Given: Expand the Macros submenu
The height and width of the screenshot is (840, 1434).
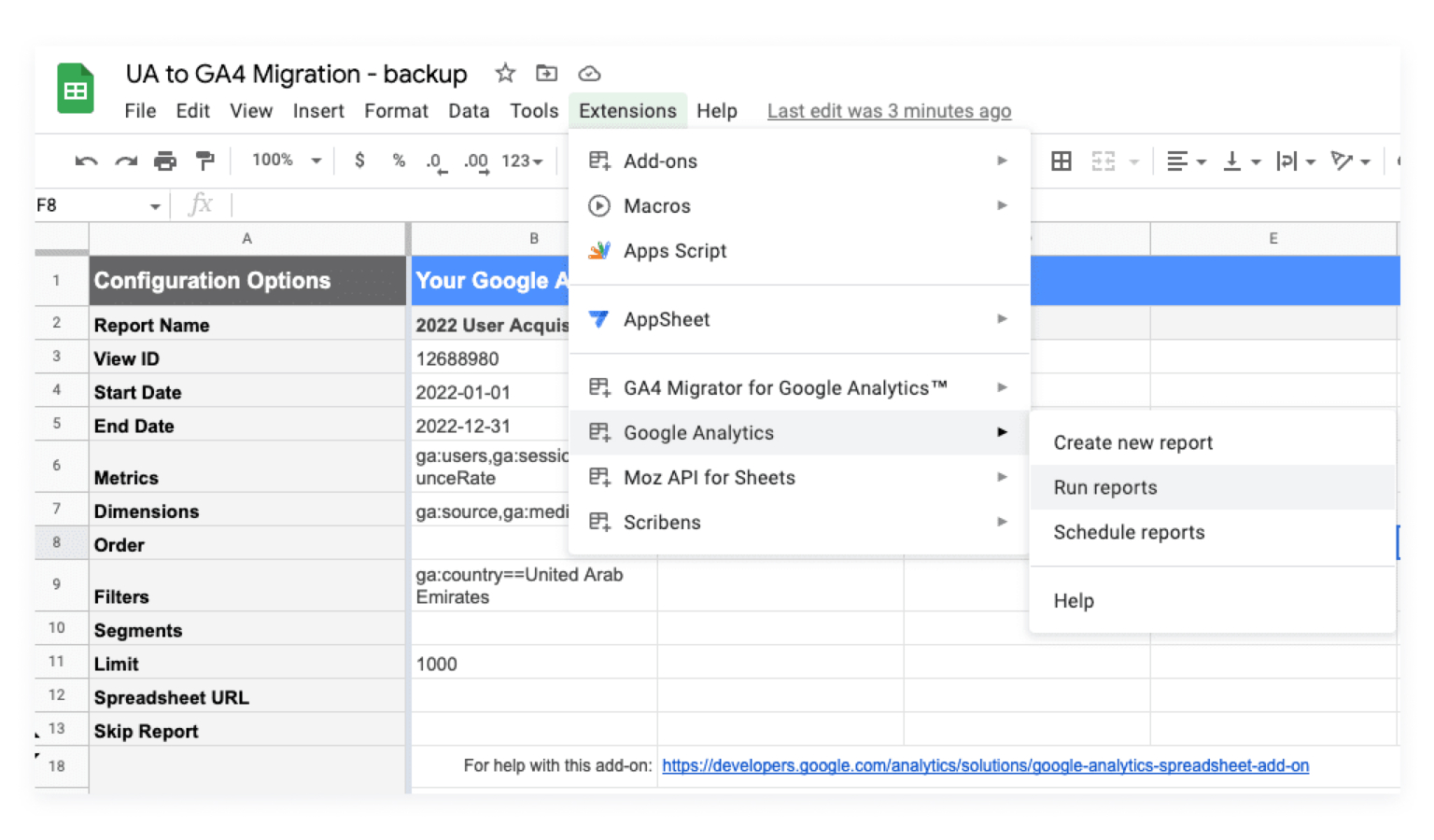Looking at the screenshot, I should tap(798, 205).
